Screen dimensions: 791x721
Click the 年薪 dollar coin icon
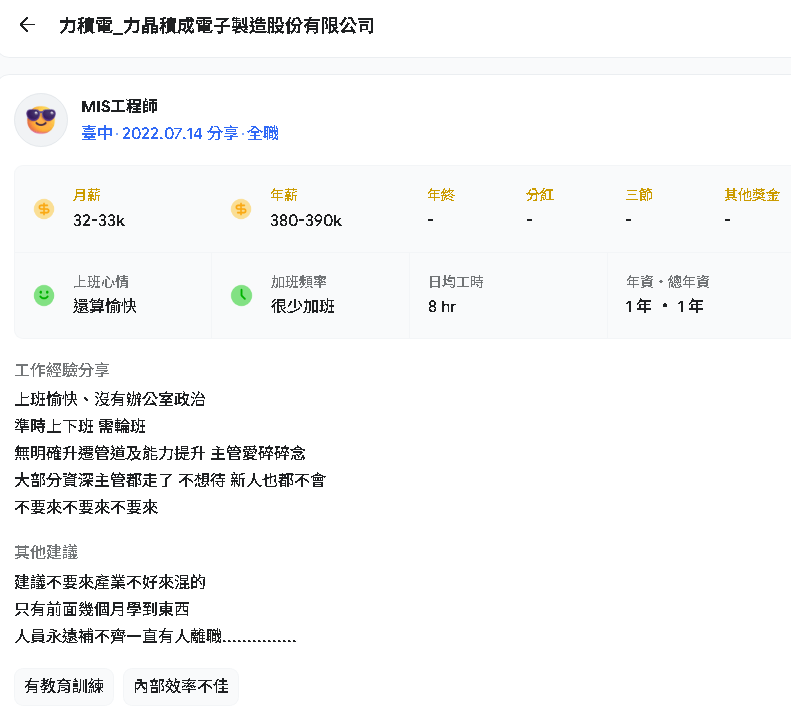coord(241,208)
